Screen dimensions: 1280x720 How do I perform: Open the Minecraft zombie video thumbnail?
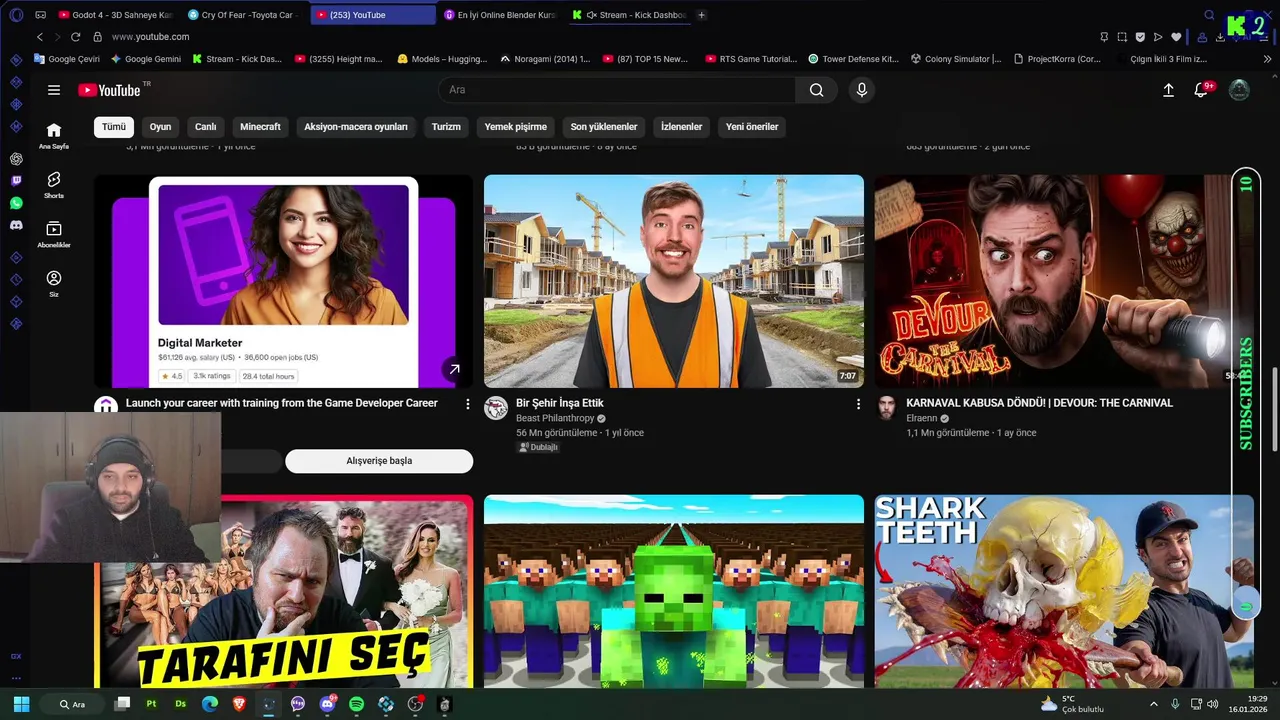coord(674,591)
